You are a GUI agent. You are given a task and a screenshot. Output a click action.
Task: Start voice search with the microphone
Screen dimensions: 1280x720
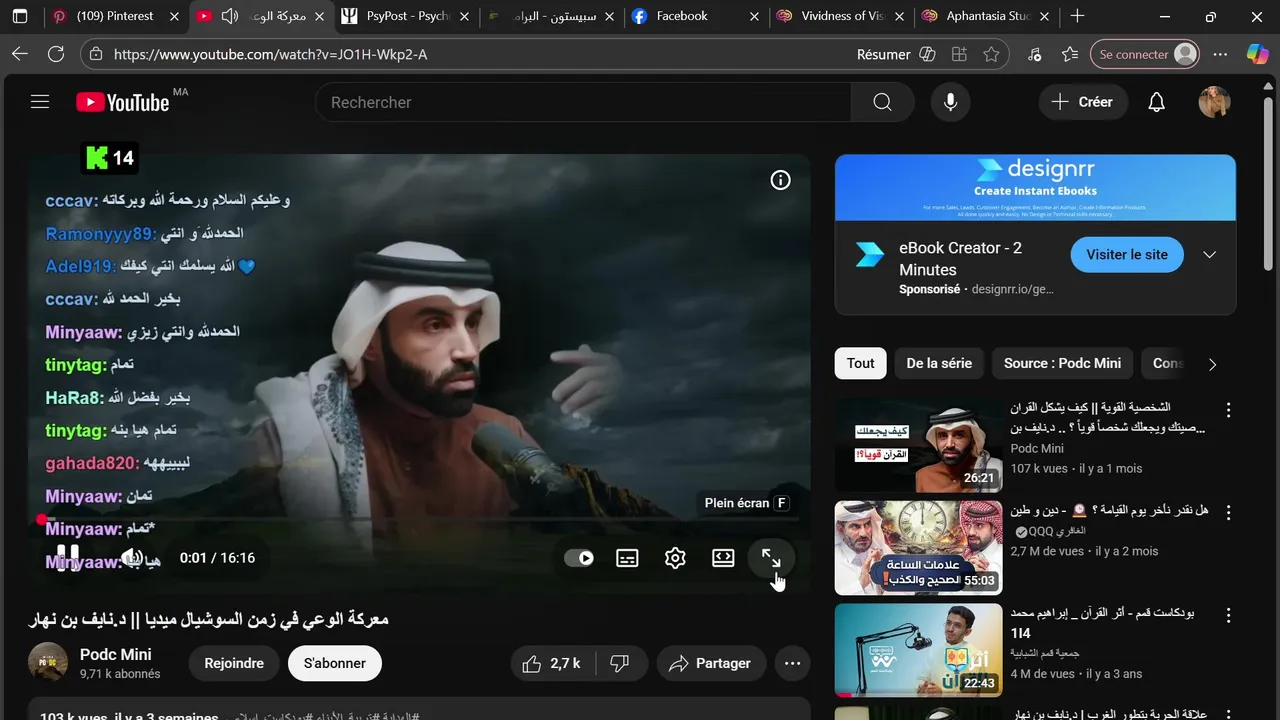[950, 102]
